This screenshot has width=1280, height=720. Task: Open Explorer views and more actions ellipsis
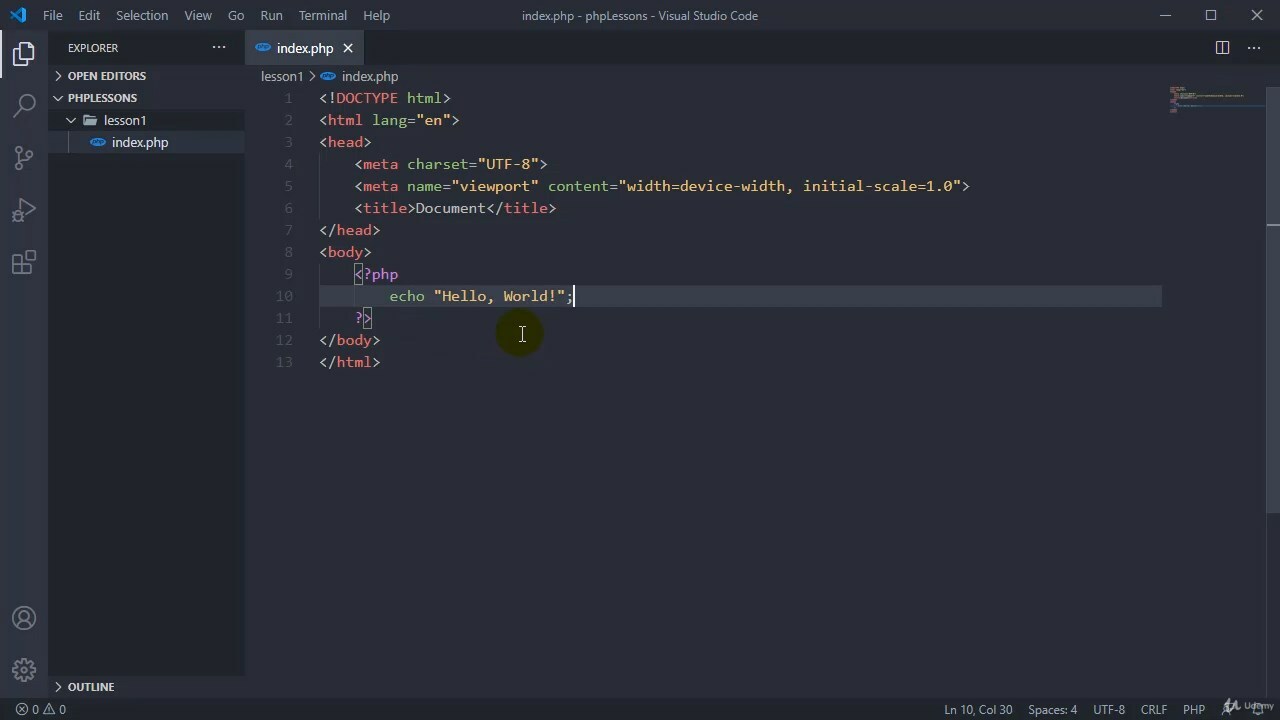coord(219,48)
